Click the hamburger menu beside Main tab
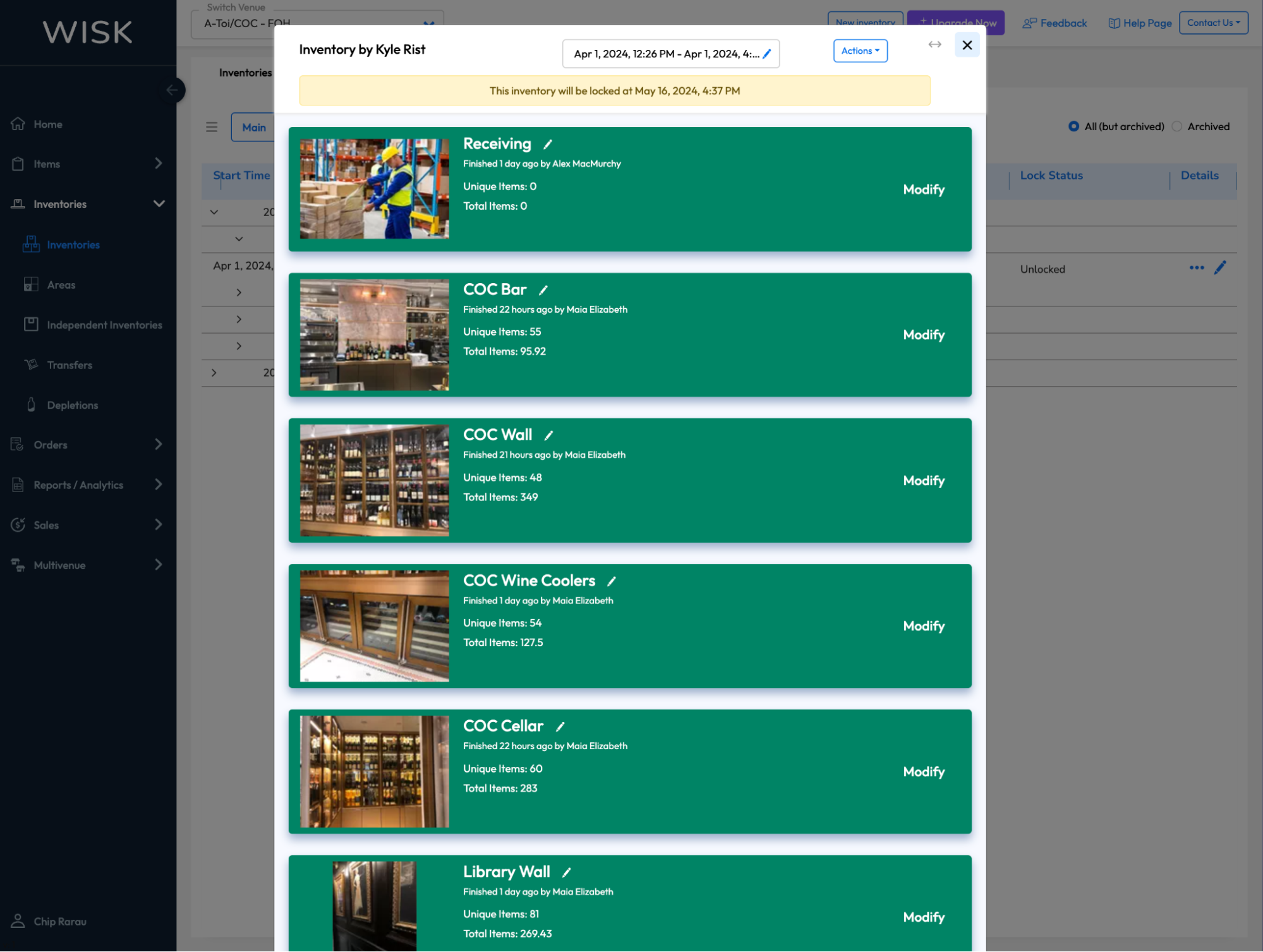The height and width of the screenshot is (952, 1263). coord(212,127)
